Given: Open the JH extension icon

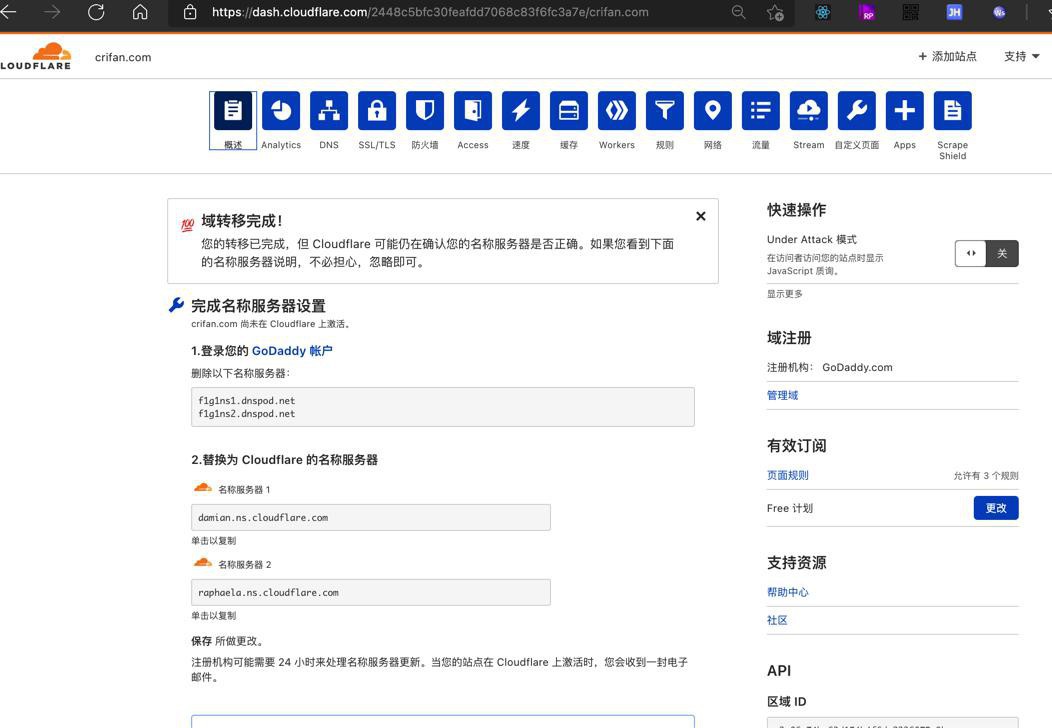Looking at the screenshot, I should (954, 12).
